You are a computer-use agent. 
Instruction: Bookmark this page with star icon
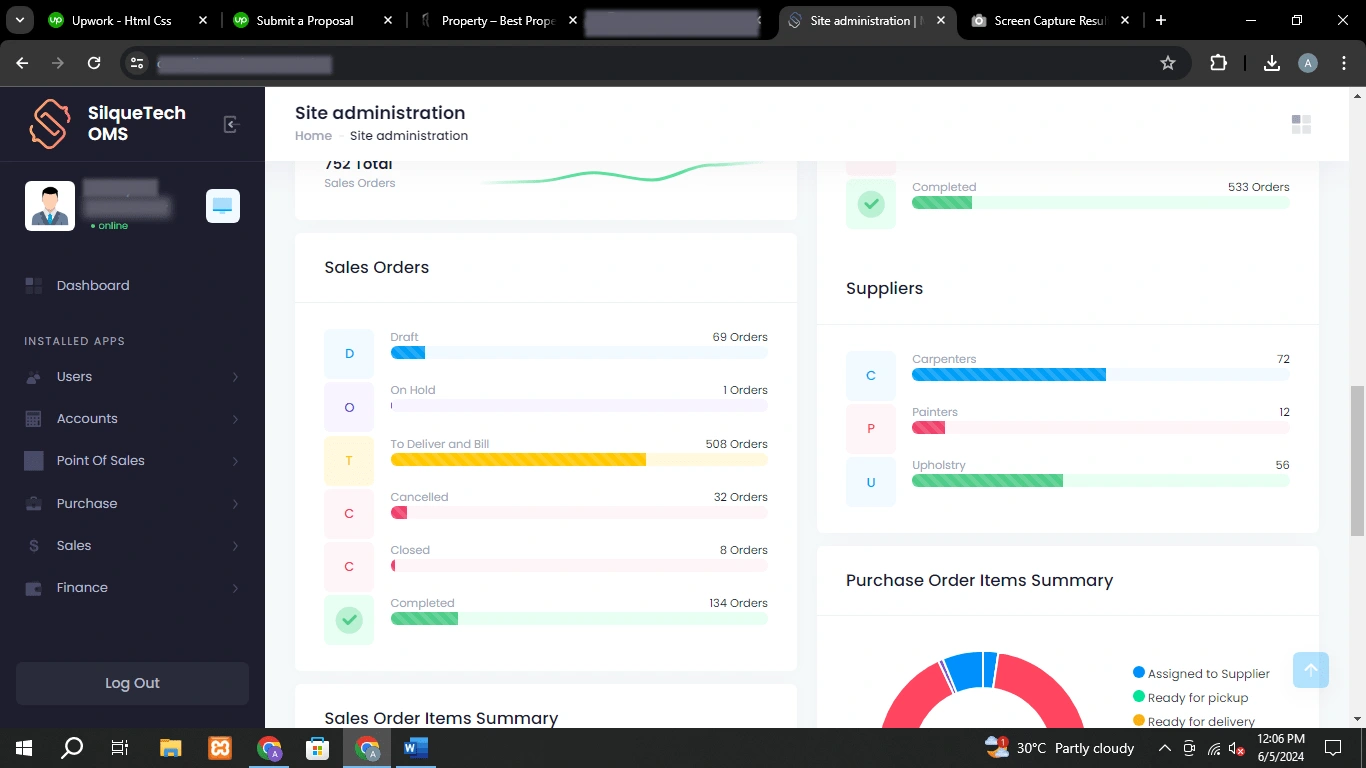pyautogui.click(x=1167, y=63)
